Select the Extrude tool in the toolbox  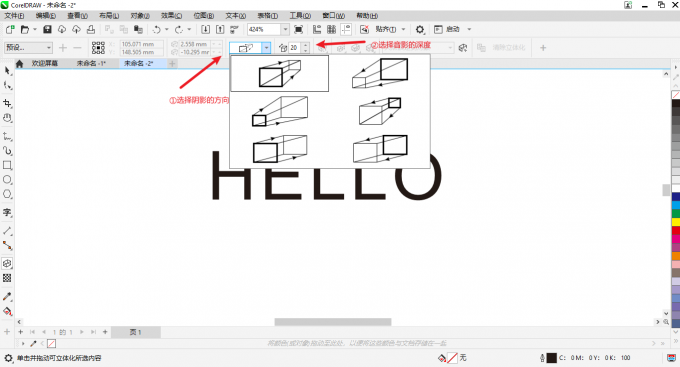(x=7, y=263)
